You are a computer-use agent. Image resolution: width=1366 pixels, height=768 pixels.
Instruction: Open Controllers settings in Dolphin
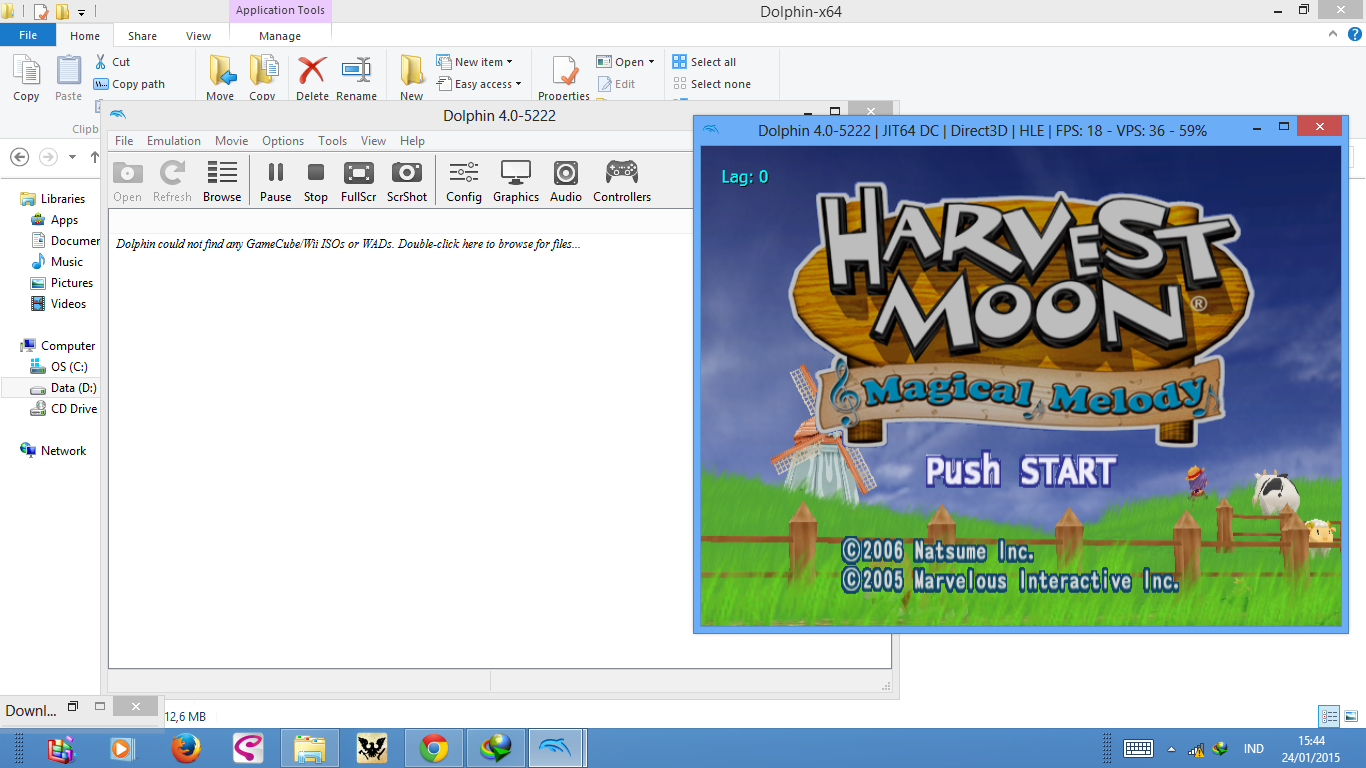click(622, 181)
